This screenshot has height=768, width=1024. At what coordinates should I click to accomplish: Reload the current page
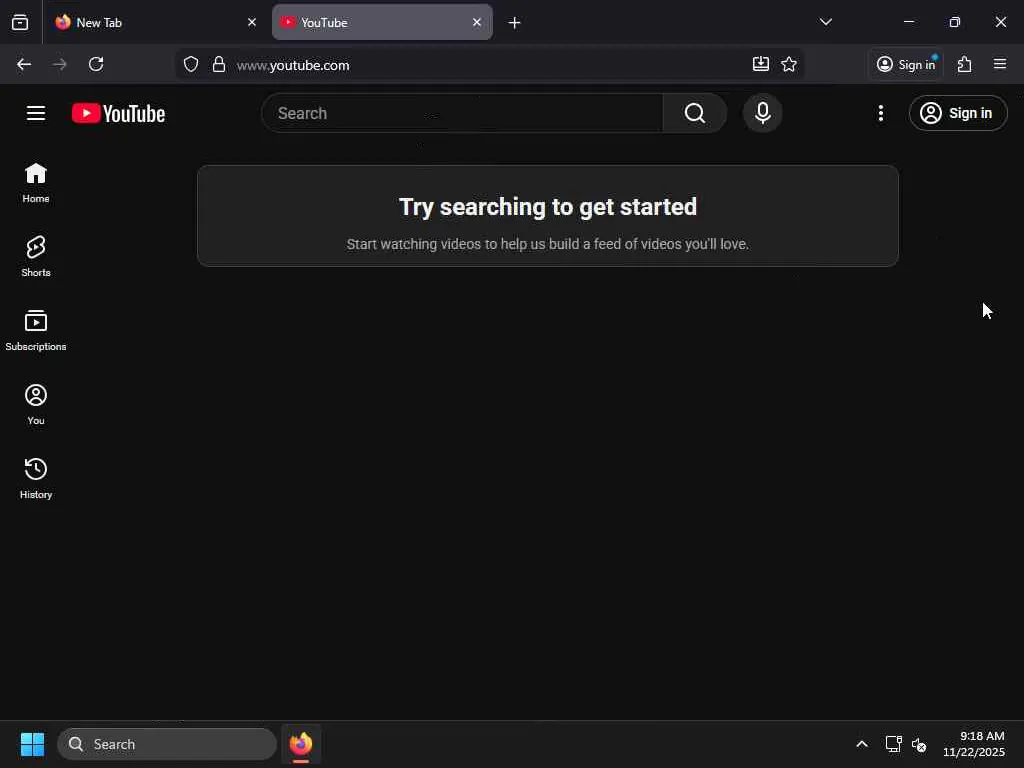coord(96,64)
